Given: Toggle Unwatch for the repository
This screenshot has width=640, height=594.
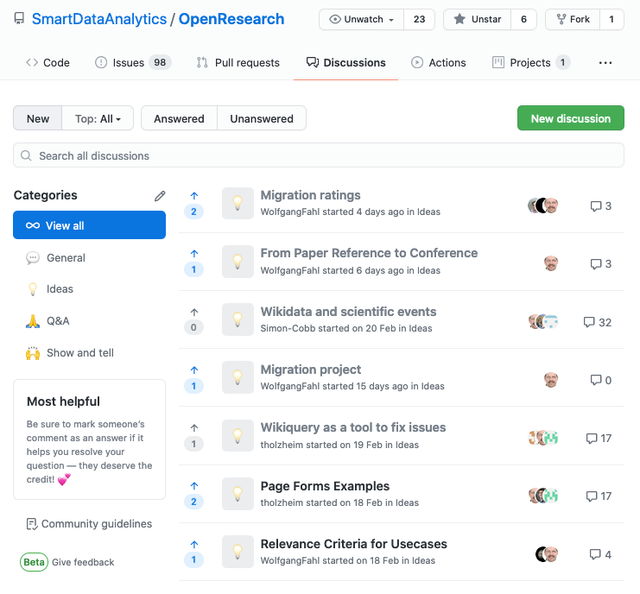Looking at the screenshot, I should pos(362,19).
